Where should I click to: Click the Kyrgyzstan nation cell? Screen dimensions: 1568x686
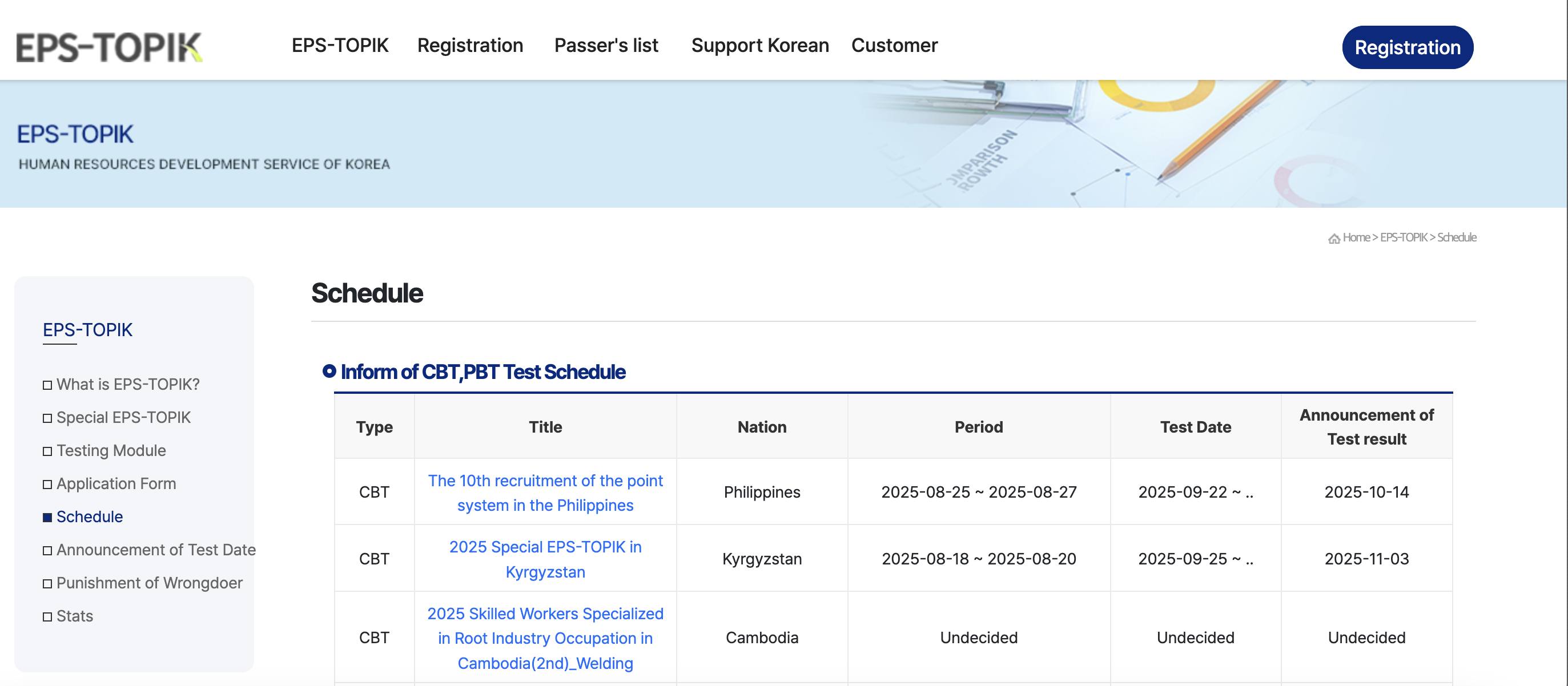point(762,559)
